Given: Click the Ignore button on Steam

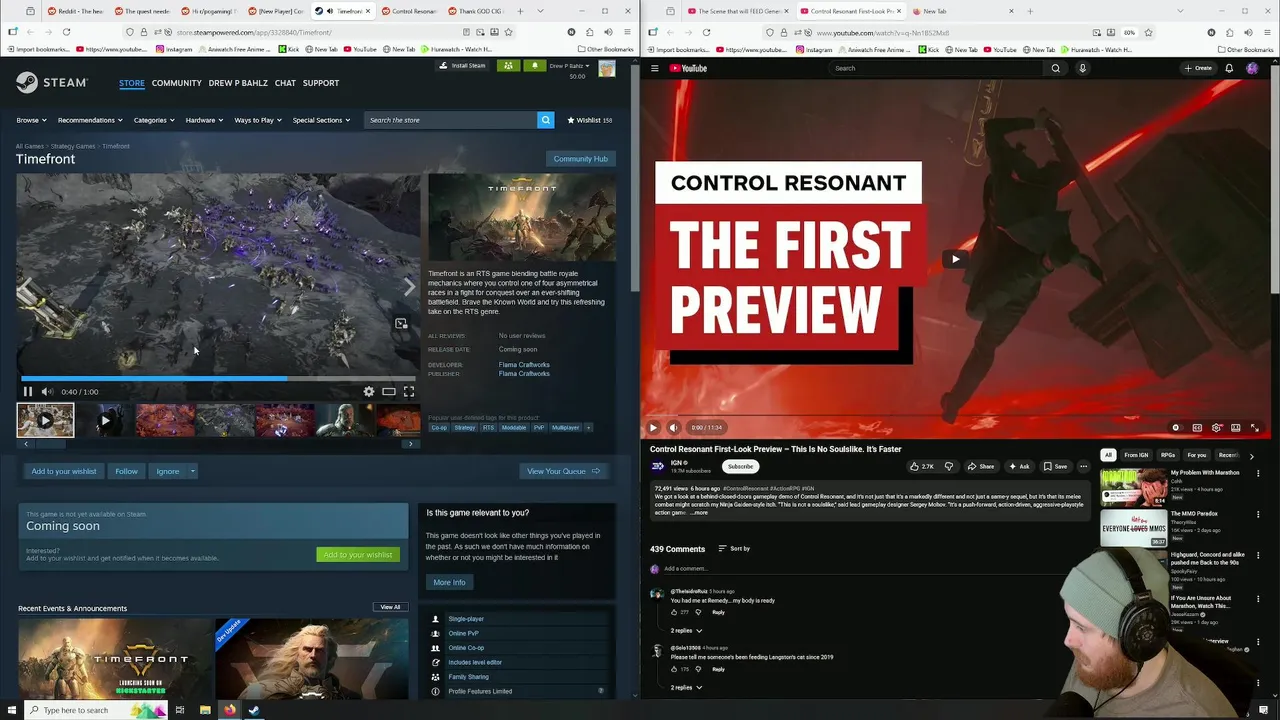Looking at the screenshot, I should tap(167, 471).
